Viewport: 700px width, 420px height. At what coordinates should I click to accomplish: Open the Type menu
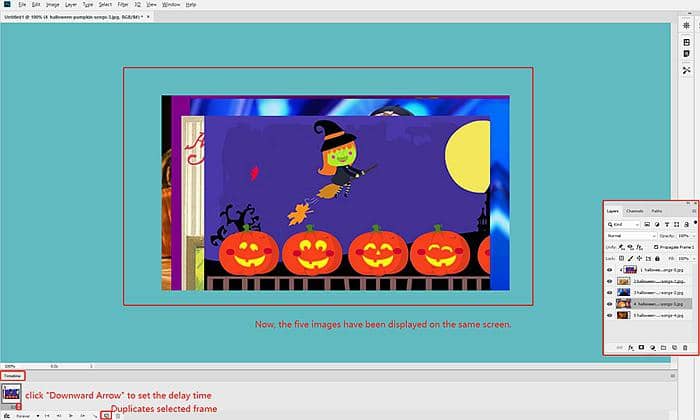(88, 4)
